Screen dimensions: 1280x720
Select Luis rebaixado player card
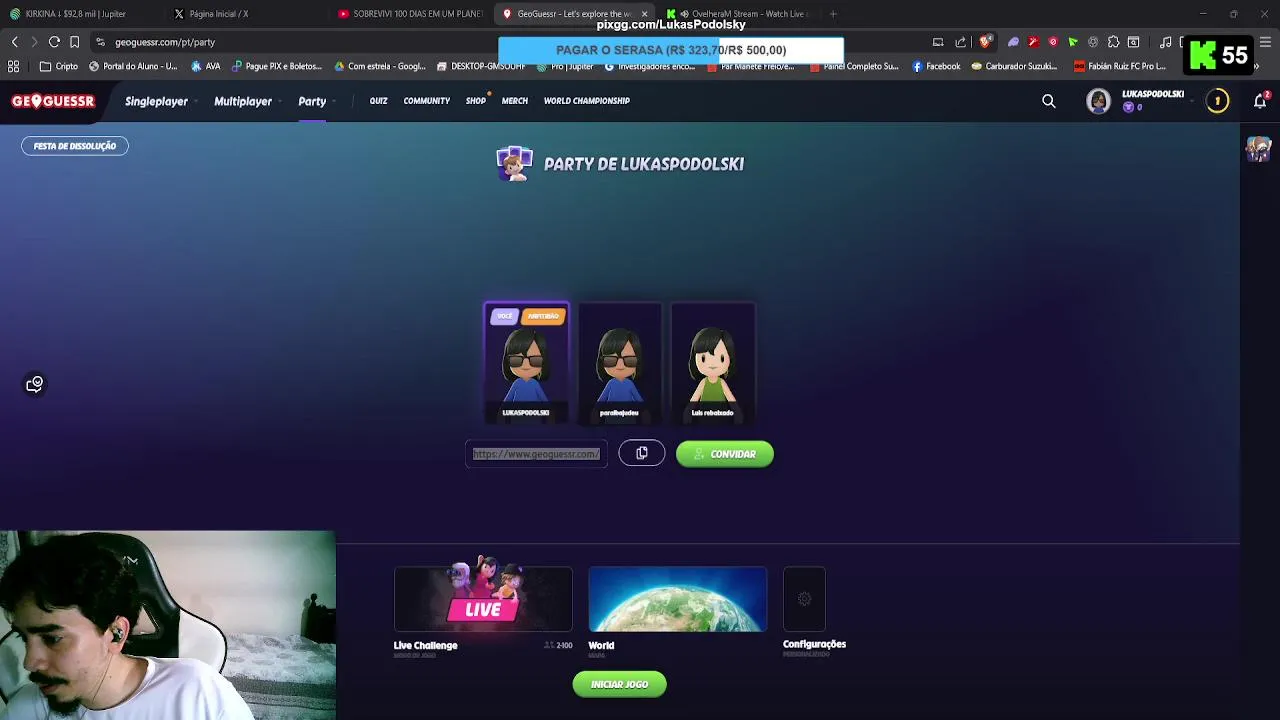pyautogui.click(x=712, y=362)
